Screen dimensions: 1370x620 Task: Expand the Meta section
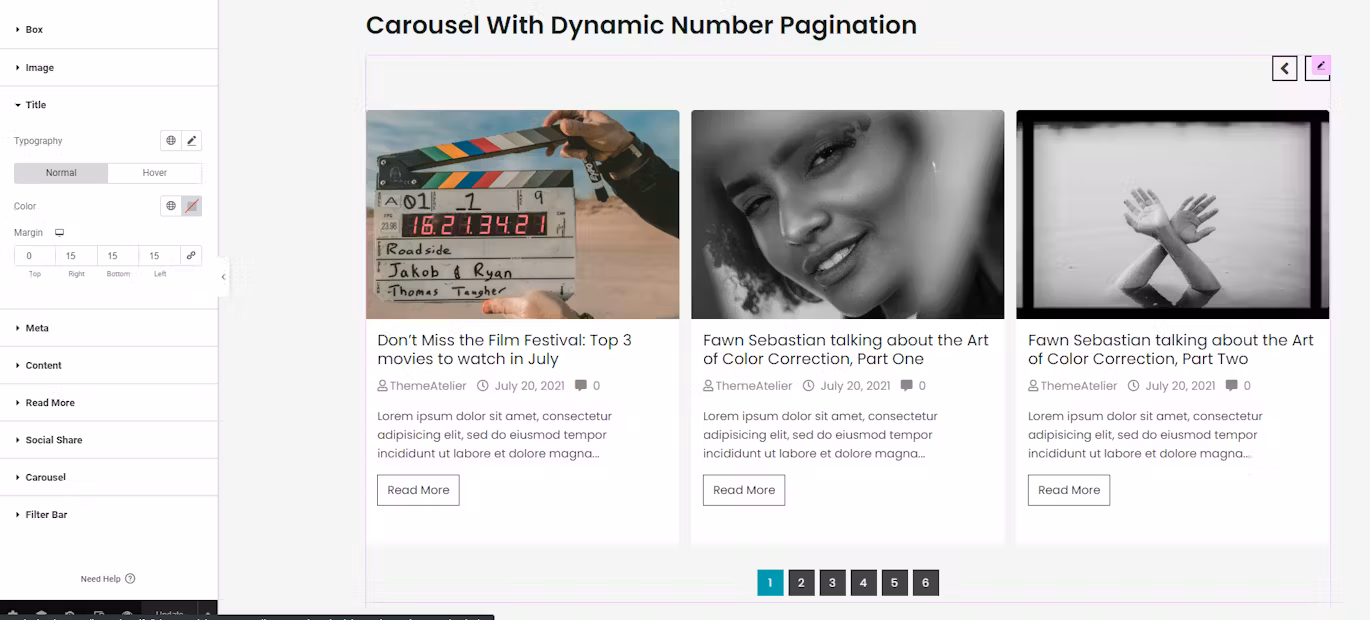point(109,328)
